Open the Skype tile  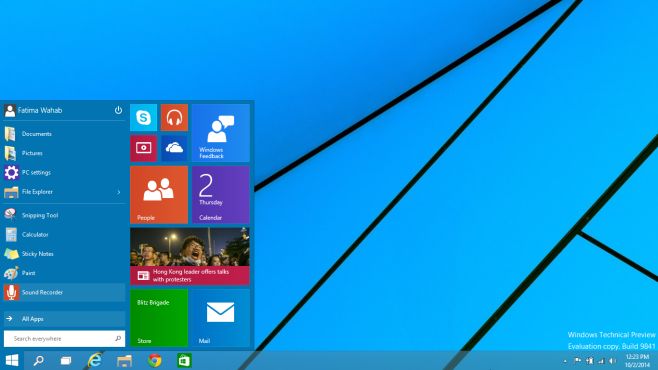144,117
